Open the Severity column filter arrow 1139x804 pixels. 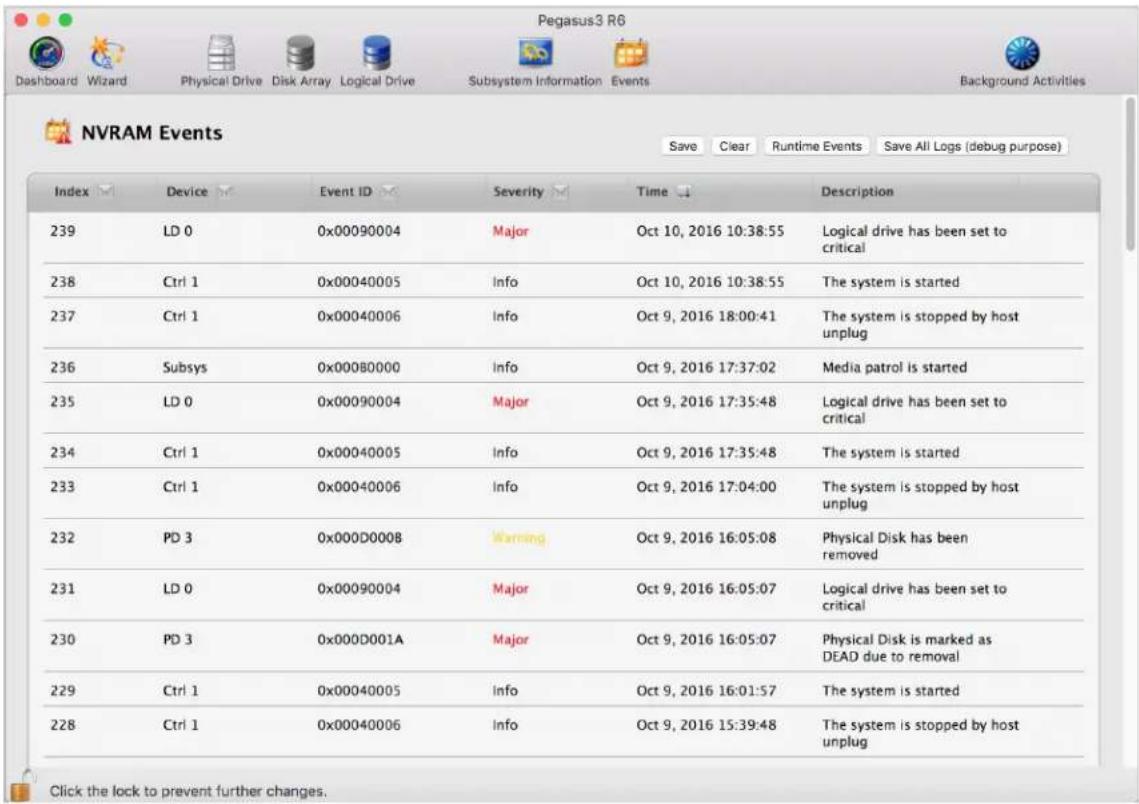(560, 192)
